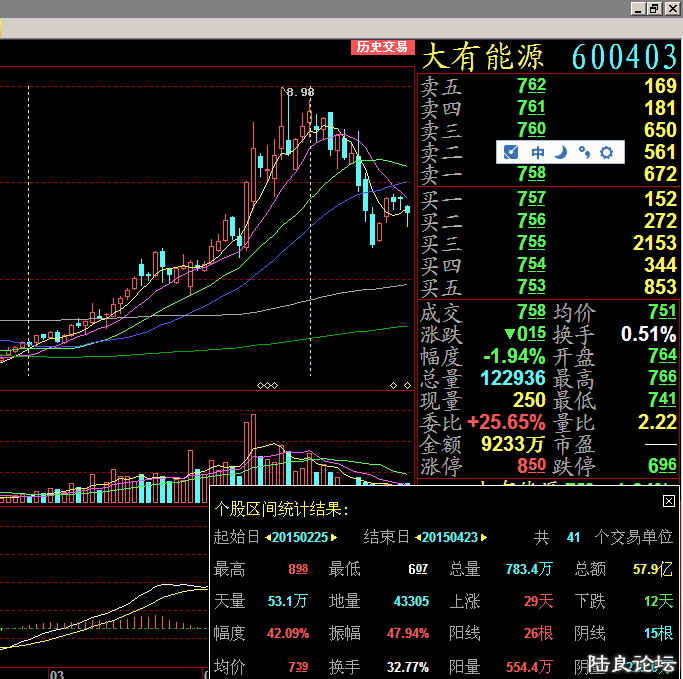683x679 pixels.
Task: Click the rightmost diamond marker under the candlesticks
Action: click(x=407, y=385)
